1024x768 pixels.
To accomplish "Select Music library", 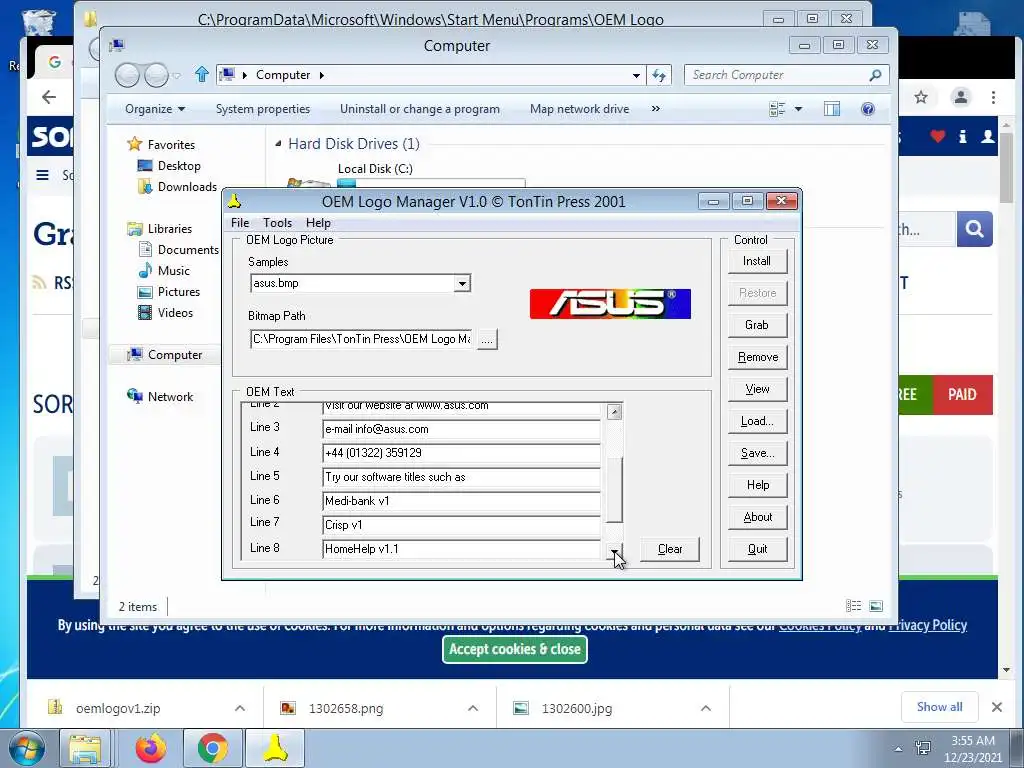I will pos(173,270).
